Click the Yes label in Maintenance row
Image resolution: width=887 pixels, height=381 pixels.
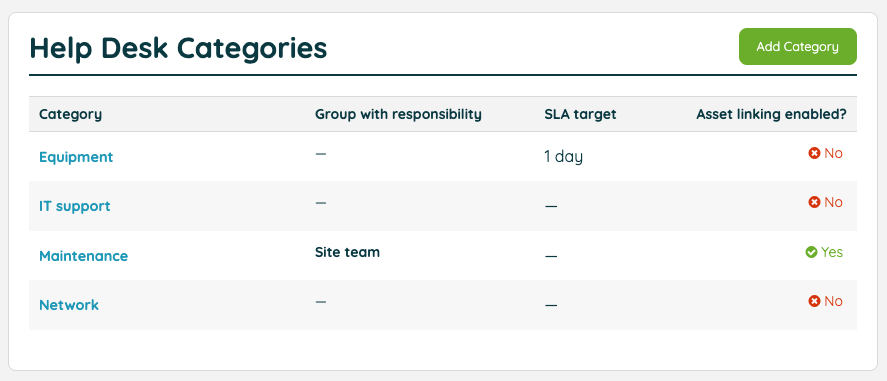(x=832, y=252)
